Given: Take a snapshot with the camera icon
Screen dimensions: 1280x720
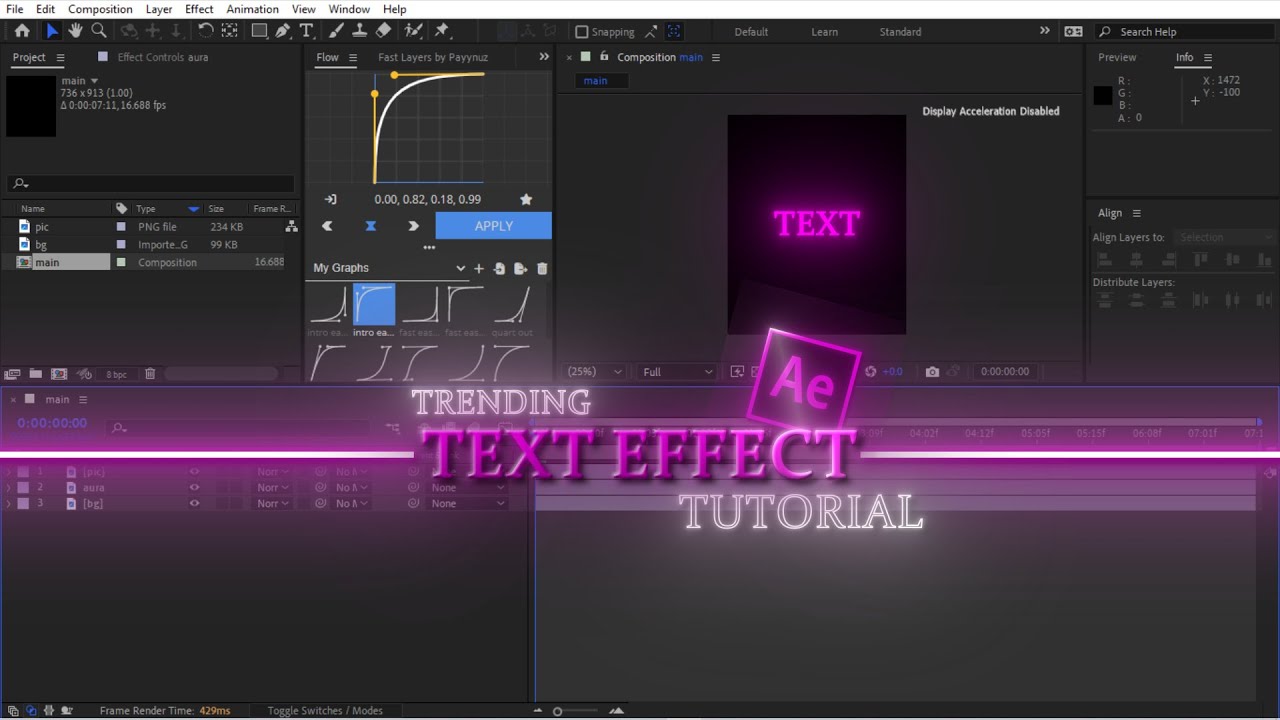Looking at the screenshot, I should point(932,372).
